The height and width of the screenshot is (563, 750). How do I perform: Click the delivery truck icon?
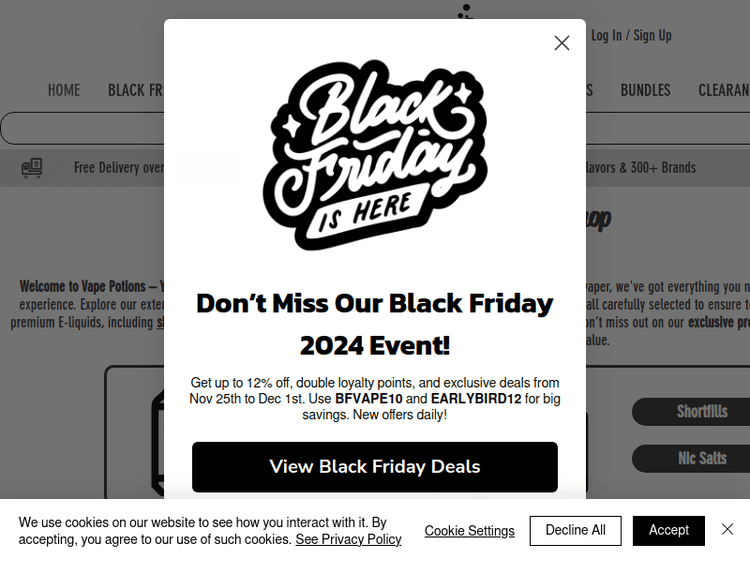point(32,168)
